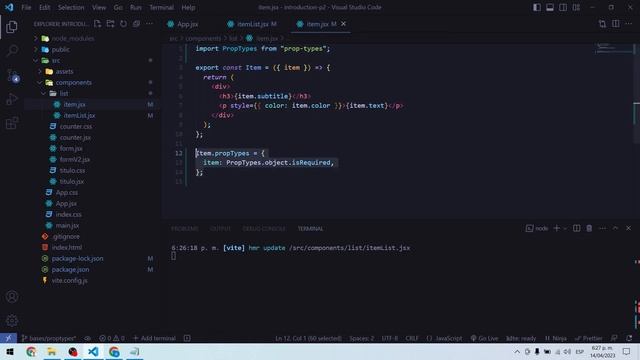Open launch profile dropdown next to plus
This screenshot has height=360, width=640.
click(565, 229)
